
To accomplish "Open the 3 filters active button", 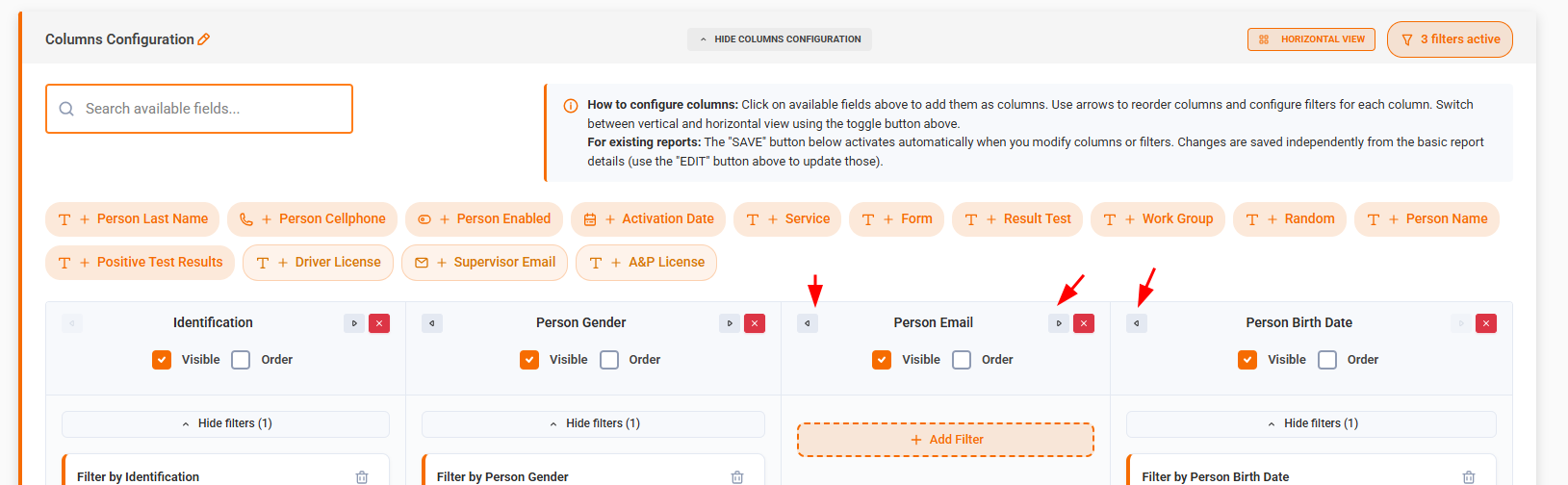I will click(x=1450, y=39).
